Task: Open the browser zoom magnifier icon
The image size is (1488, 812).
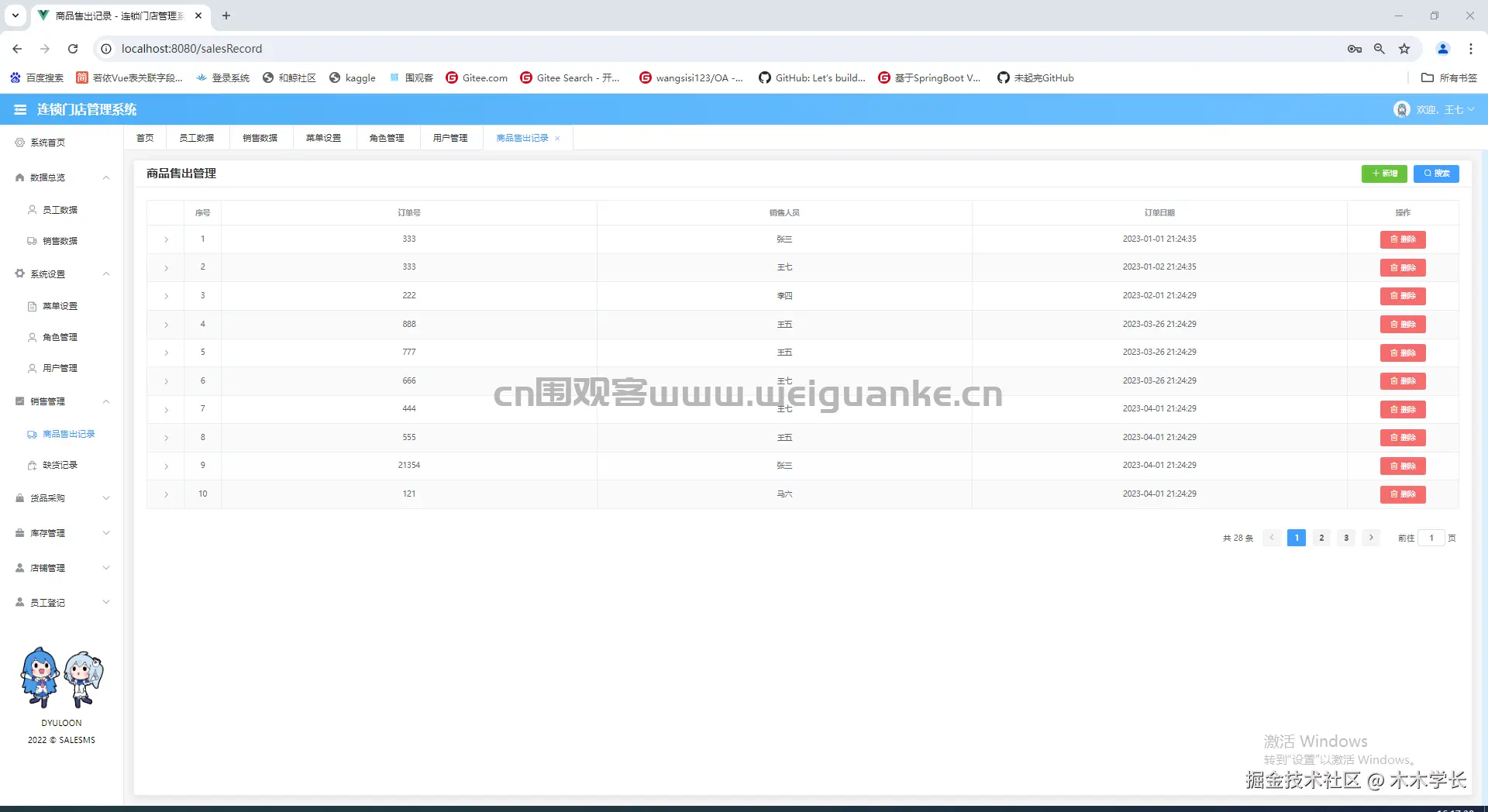Action: tap(1379, 49)
